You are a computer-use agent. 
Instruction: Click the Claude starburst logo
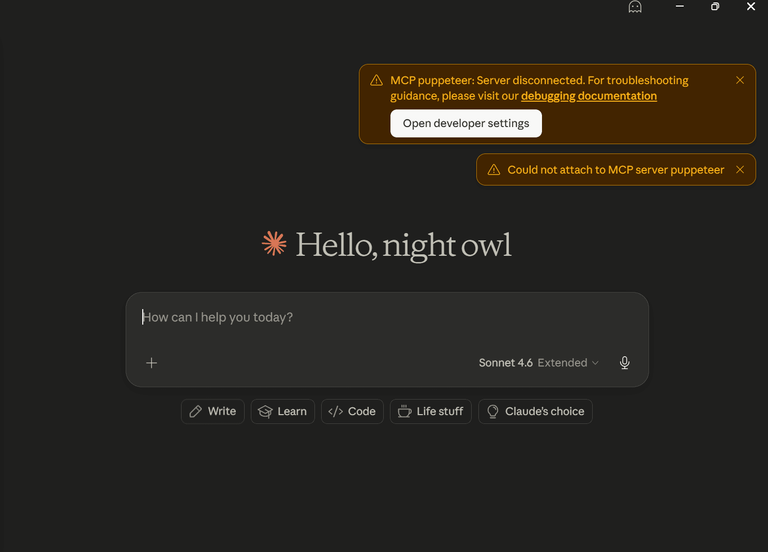[274, 243]
